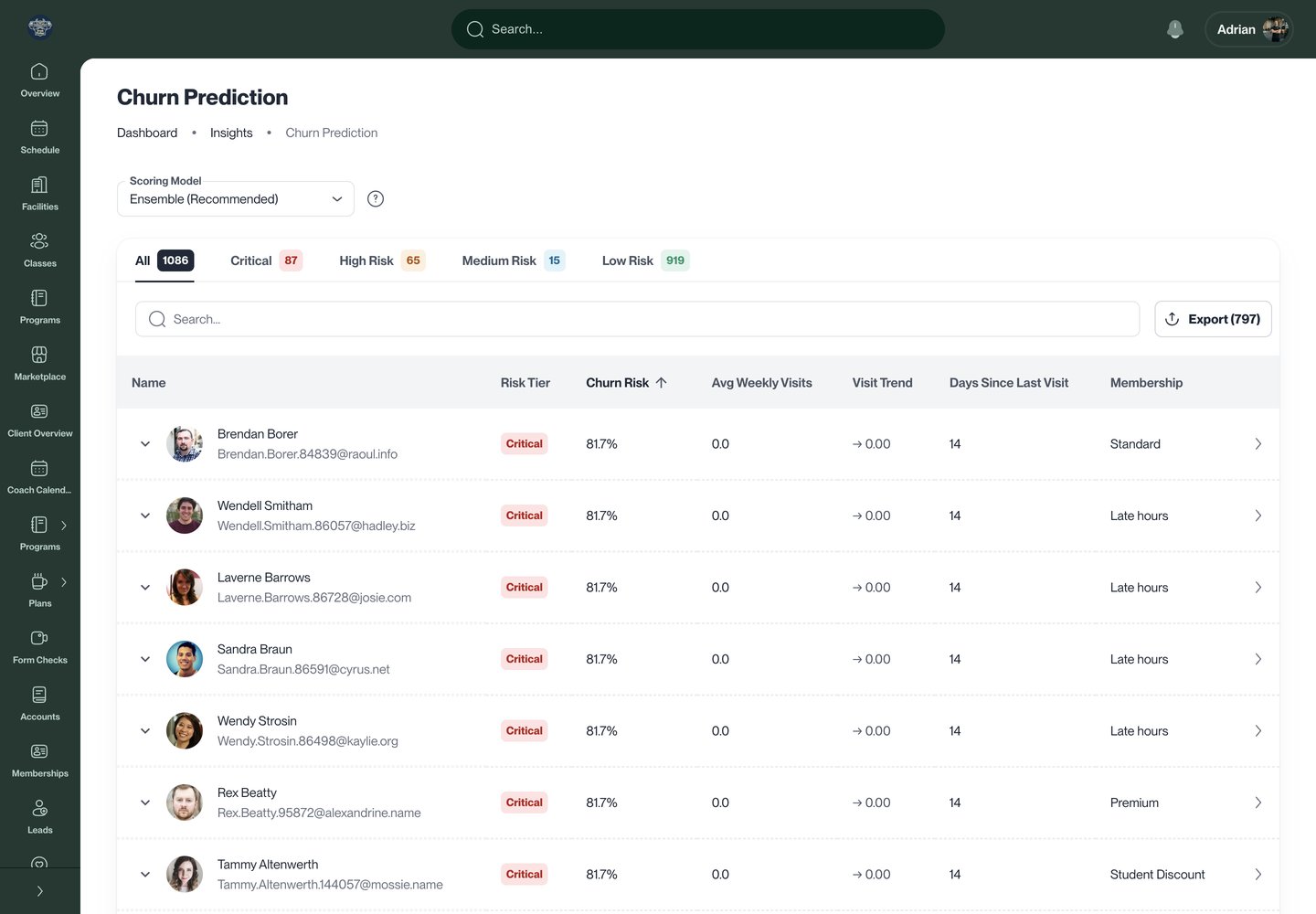Click the notification bell icon
Image resolution: width=1316 pixels, height=914 pixels.
click(1175, 29)
